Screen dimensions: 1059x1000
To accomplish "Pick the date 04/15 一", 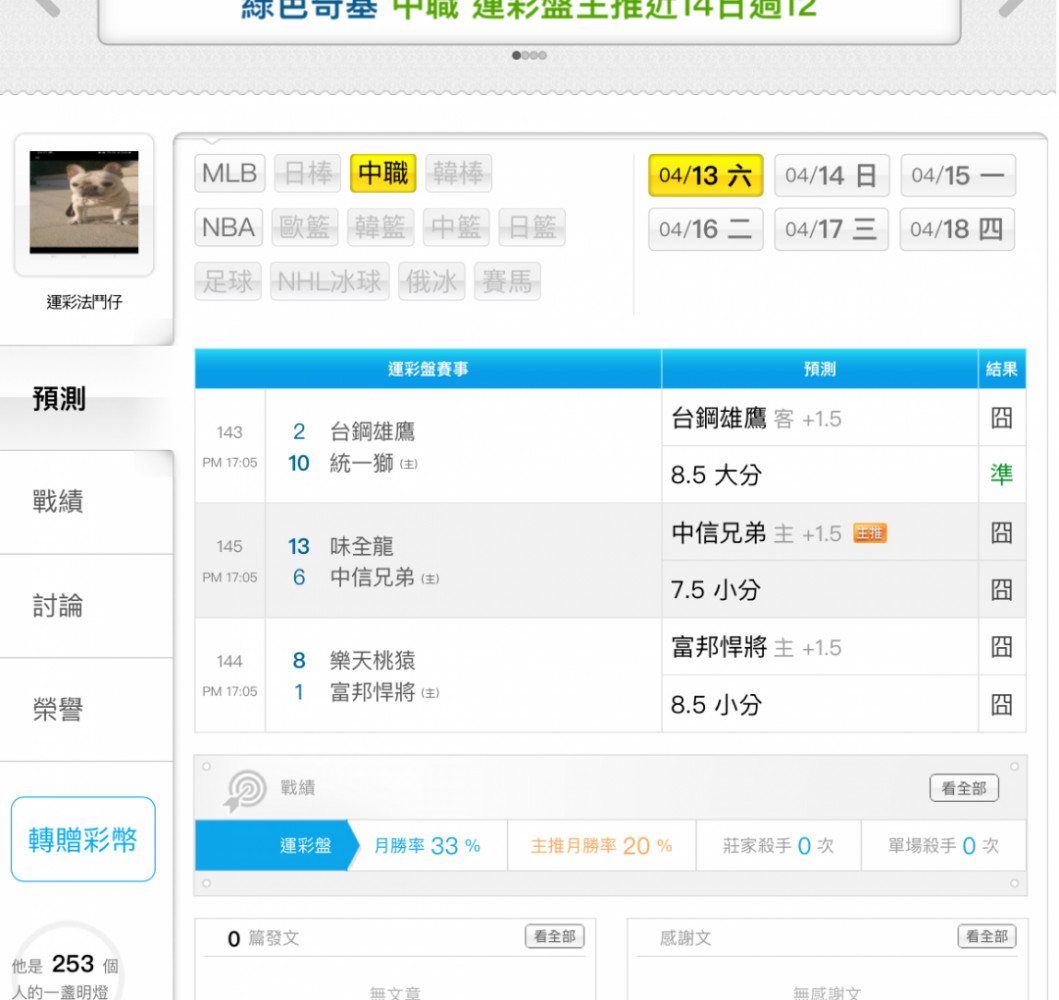I will [x=958, y=176].
